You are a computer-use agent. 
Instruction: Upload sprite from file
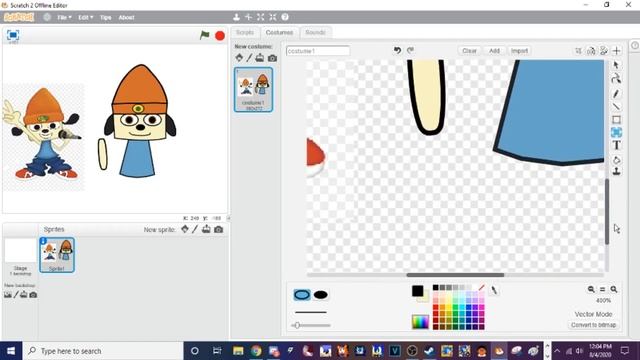coord(206,229)
